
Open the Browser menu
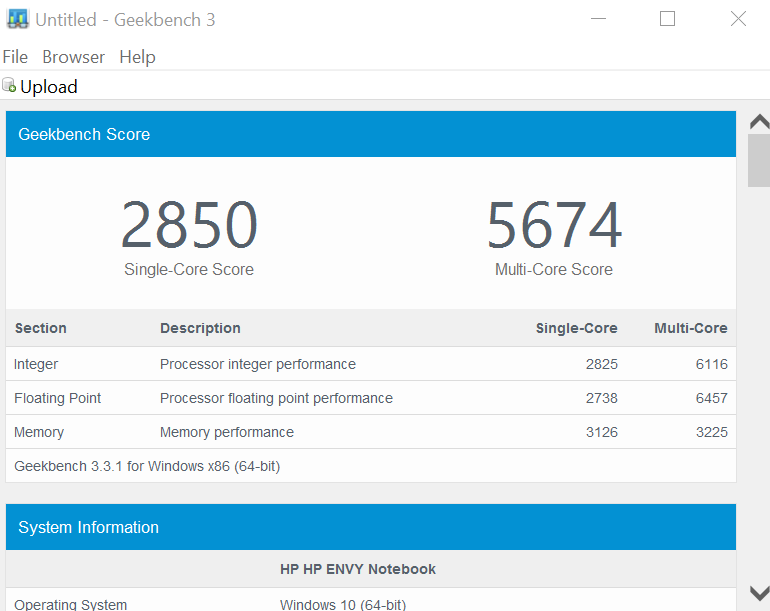click(x=73, y=57)
